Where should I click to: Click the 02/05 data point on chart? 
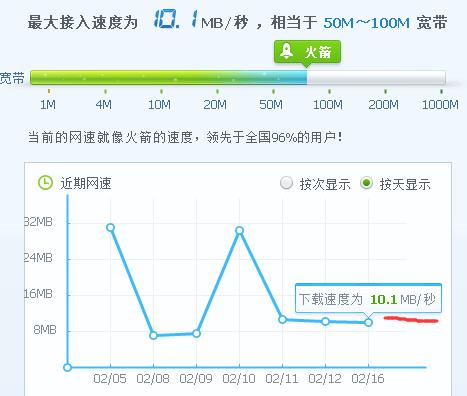[110, 228]
